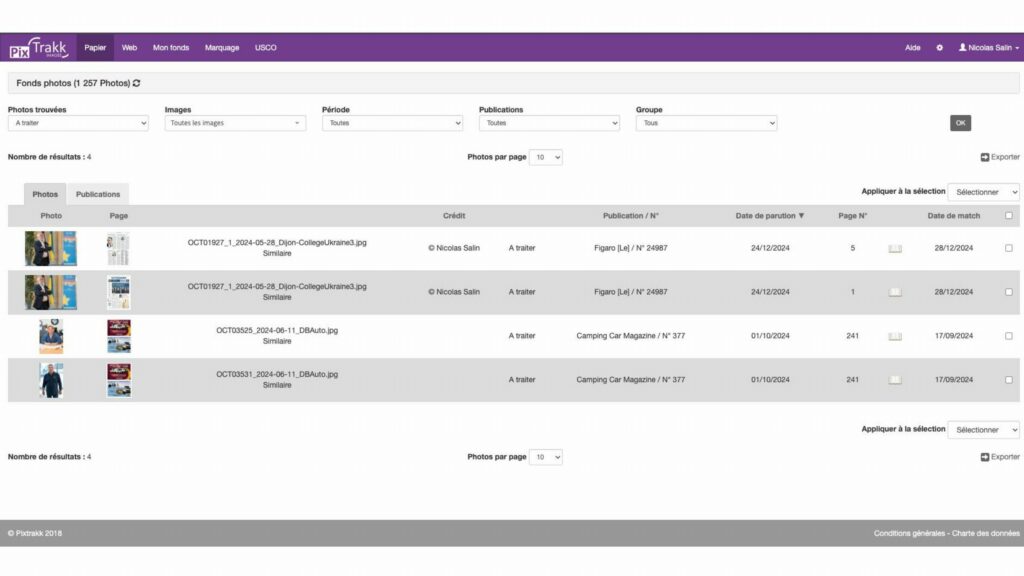Click the top Exporter icon
1024x576 pixels.
coord(985,157)
